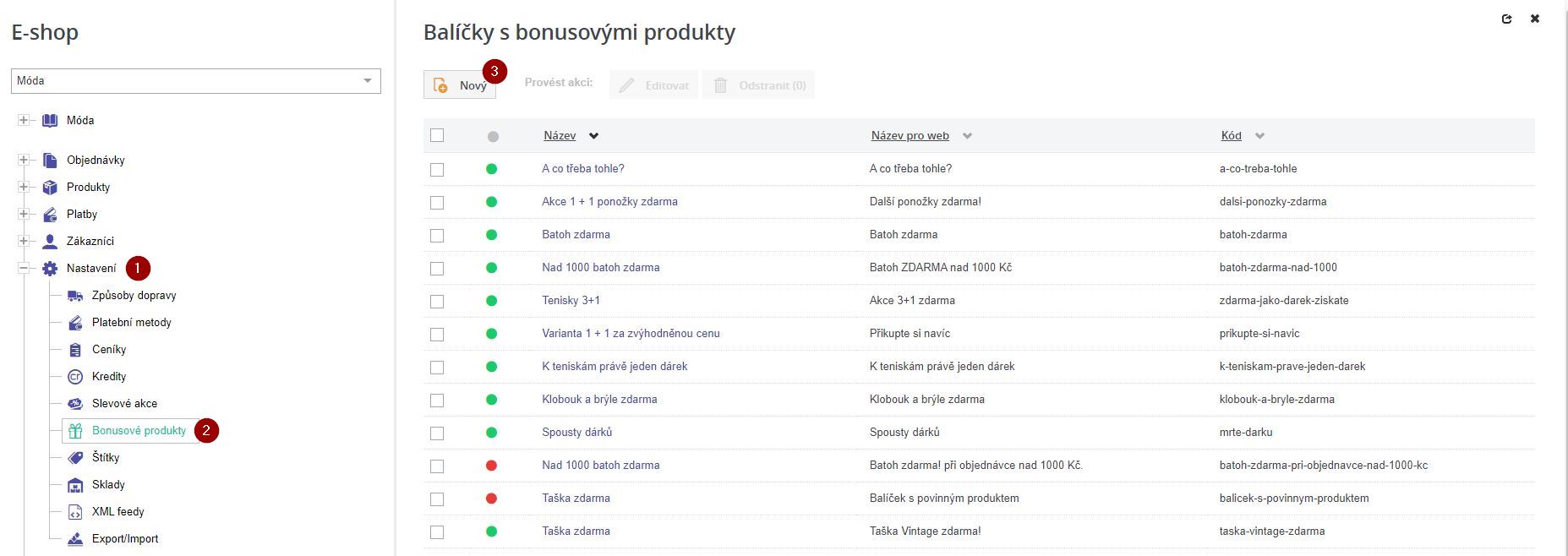Open the Móda shop dropdown
Screen dimensions: 1568x556
pos(196,81)
